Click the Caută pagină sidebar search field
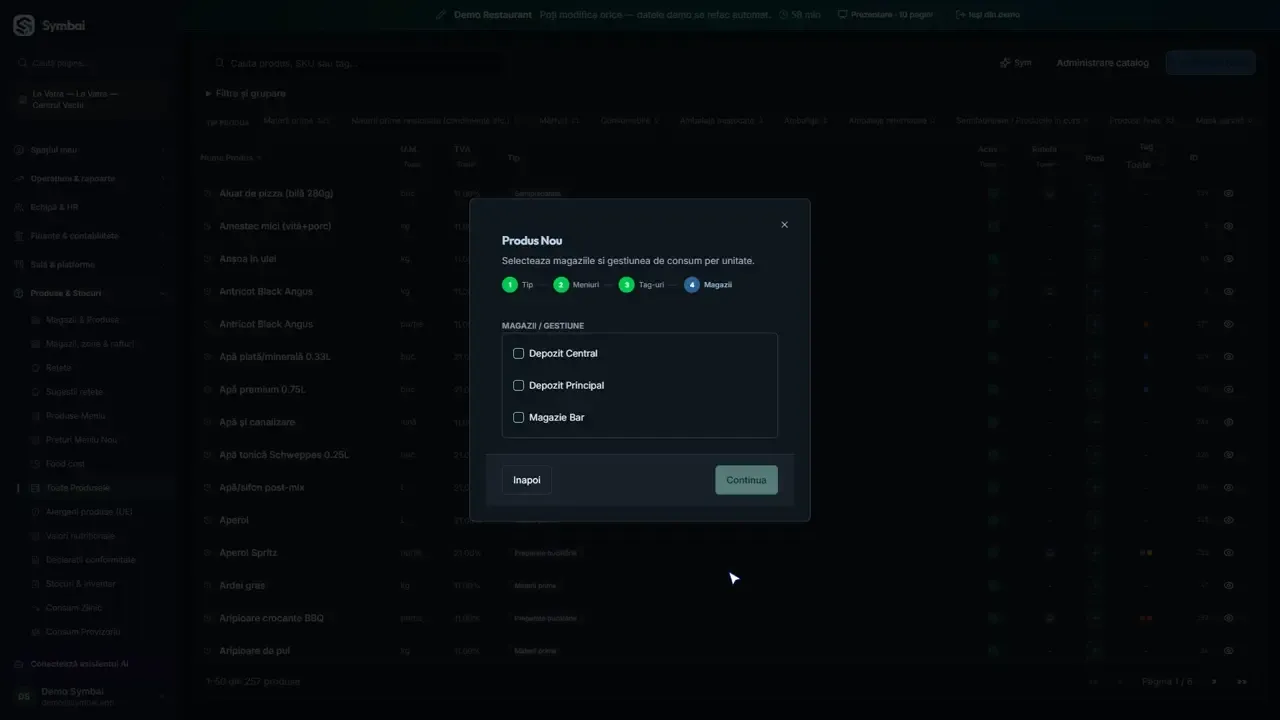This screenshot has height=720, width=1280. pyautogui.click(x=90, y=63)
